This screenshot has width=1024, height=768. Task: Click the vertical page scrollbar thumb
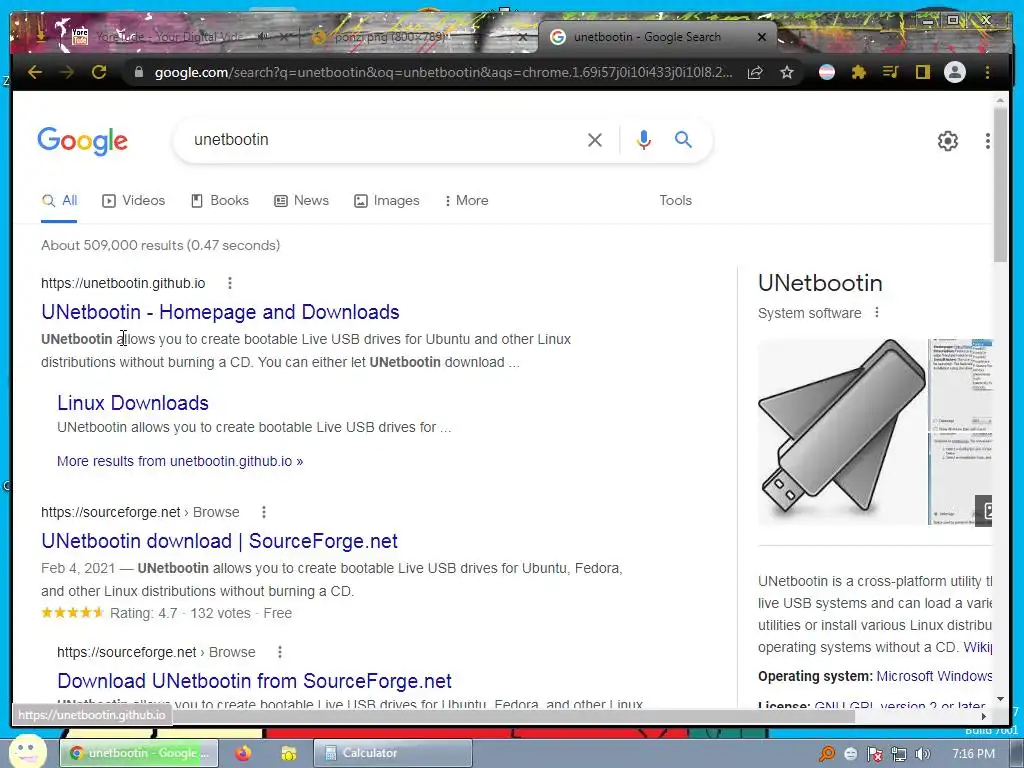(1000, 184)
